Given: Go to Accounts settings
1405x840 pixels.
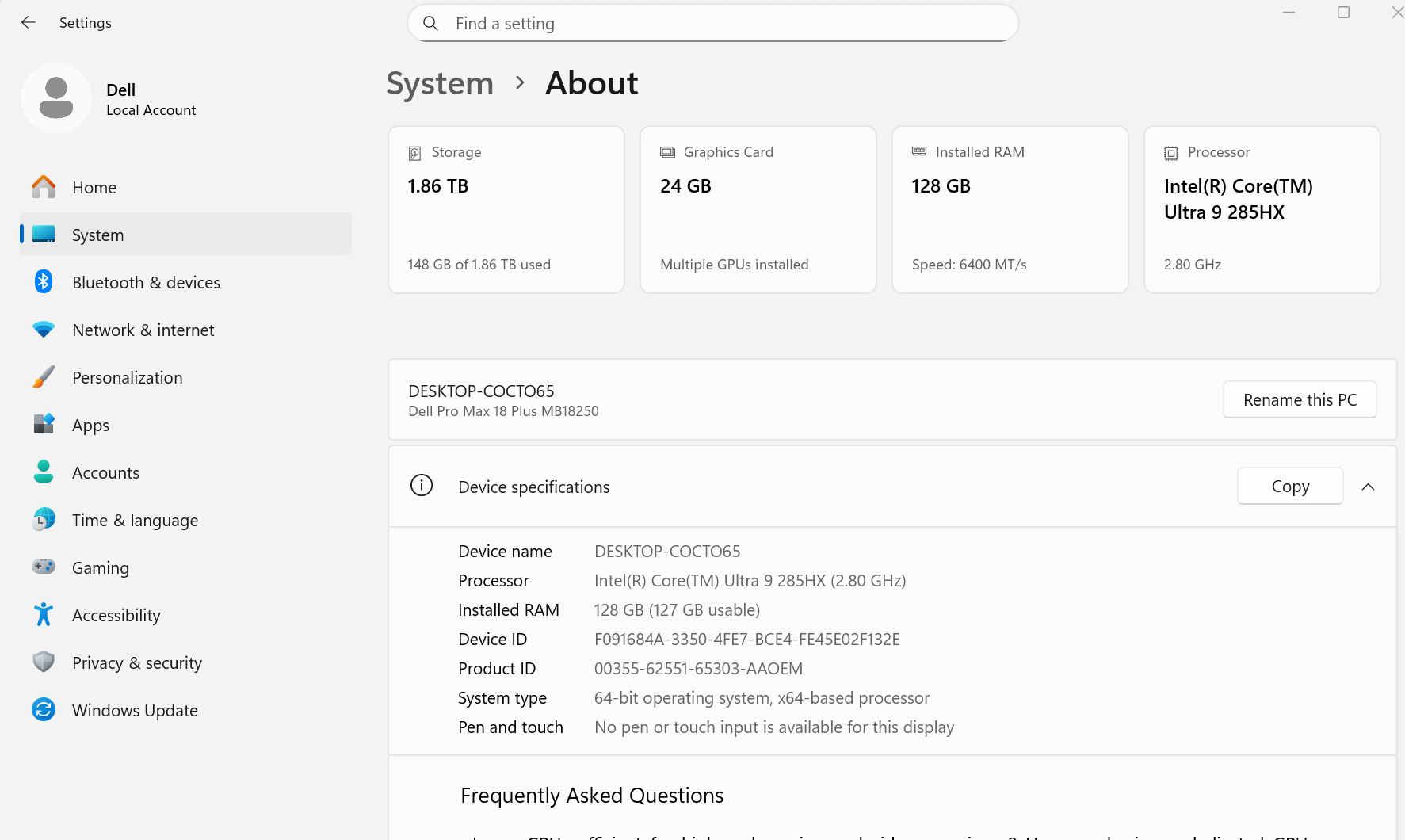Looking at the screenshot, I should (105, 473).
